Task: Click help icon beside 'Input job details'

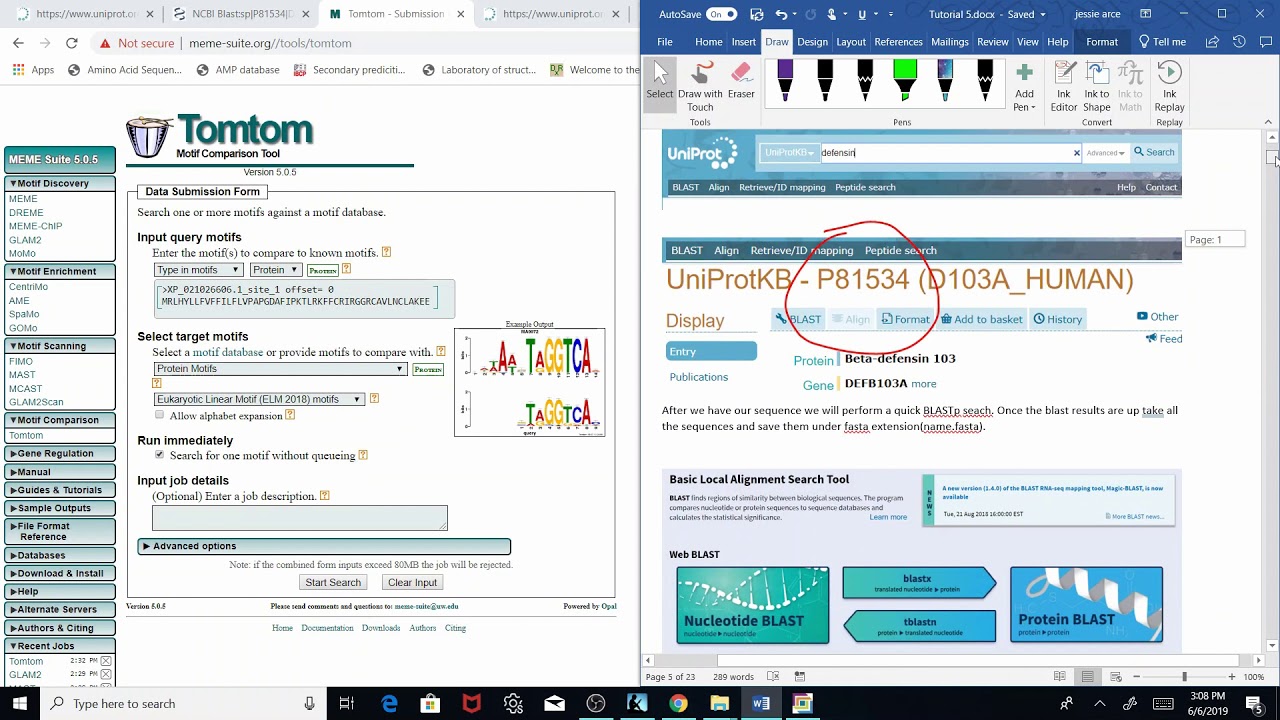Action: [324, 496]
